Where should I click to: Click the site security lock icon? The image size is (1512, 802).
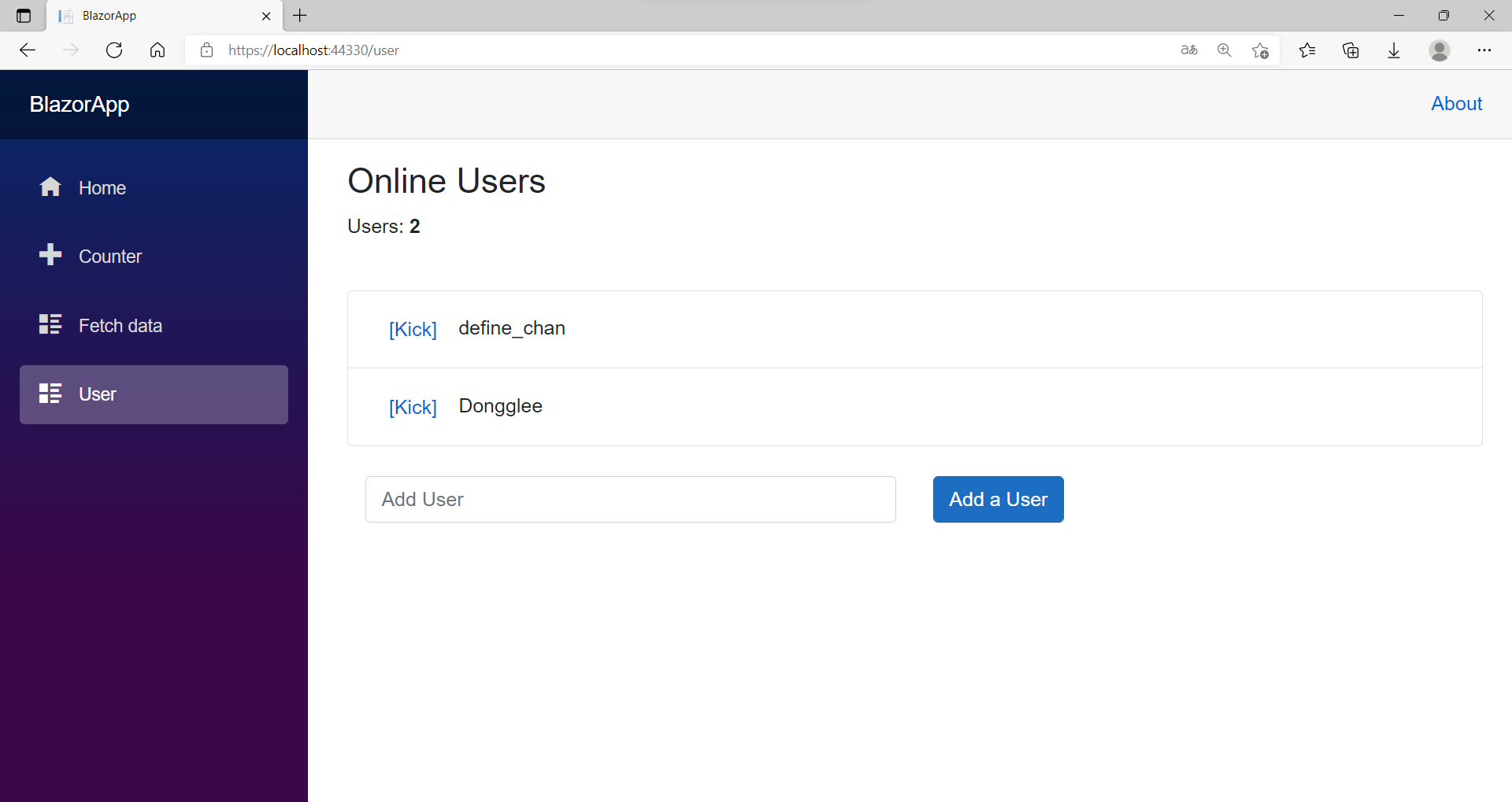(206, 50)
